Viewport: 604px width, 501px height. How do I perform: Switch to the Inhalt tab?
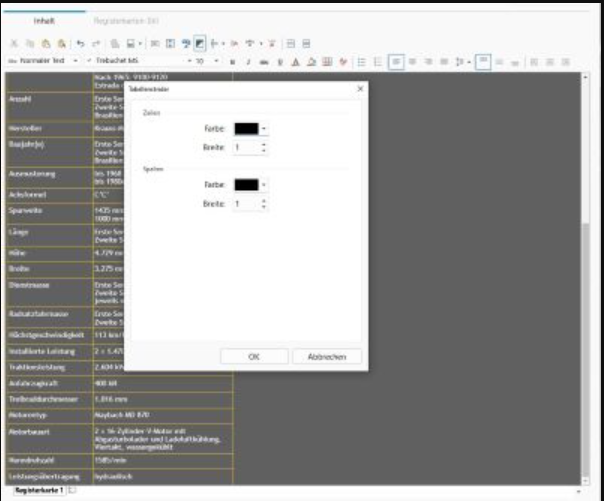[45, 20]
